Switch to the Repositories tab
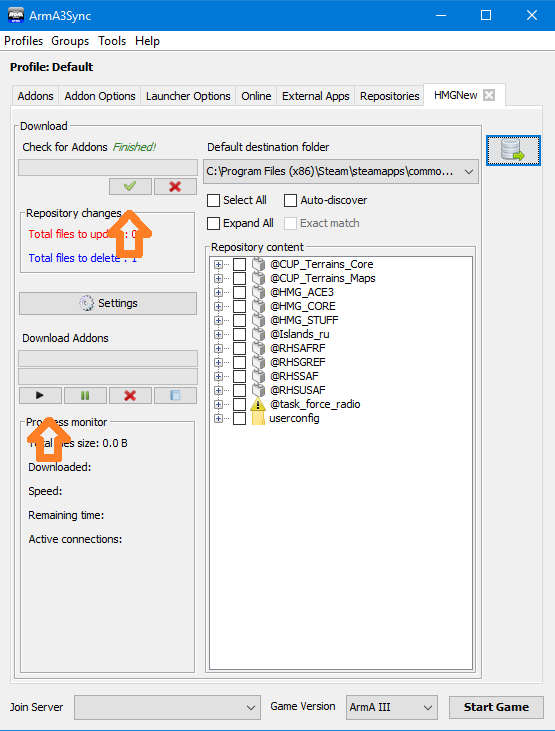Viewport: 555px width, 731px height. [x=389, y=96]
